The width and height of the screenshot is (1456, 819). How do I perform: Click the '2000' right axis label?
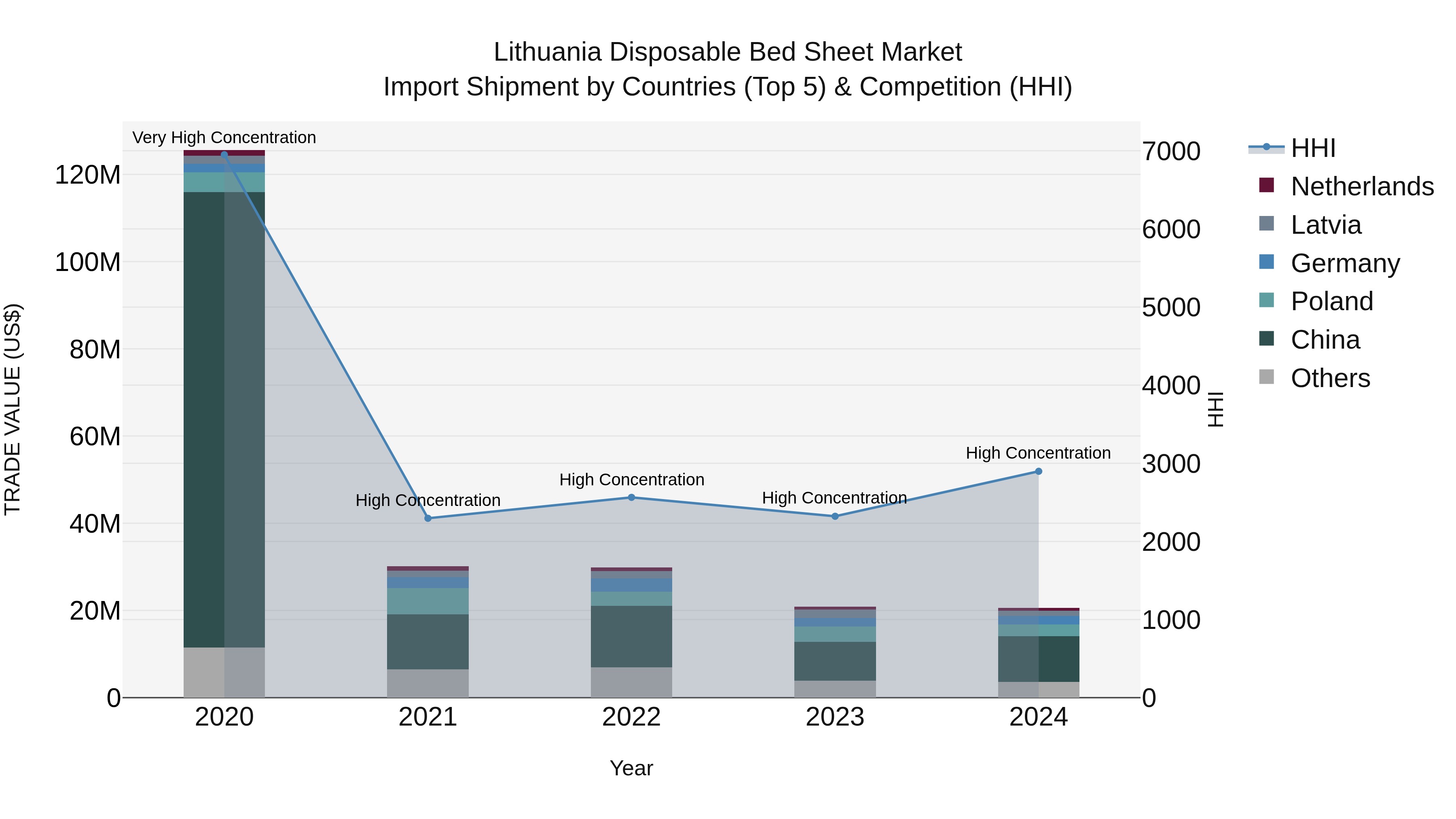[x=1171, y=542]
